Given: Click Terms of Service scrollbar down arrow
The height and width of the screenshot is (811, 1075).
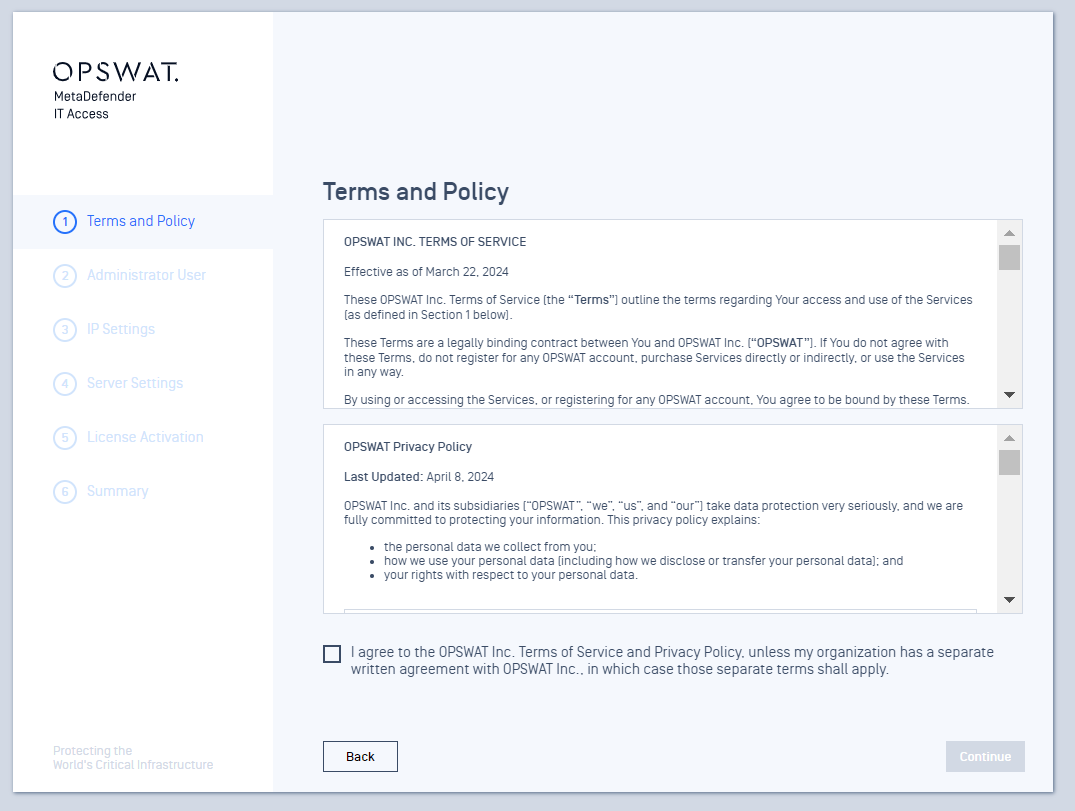Looking at the screenshot, I should pyautogui.click(x=1009, y=395).
